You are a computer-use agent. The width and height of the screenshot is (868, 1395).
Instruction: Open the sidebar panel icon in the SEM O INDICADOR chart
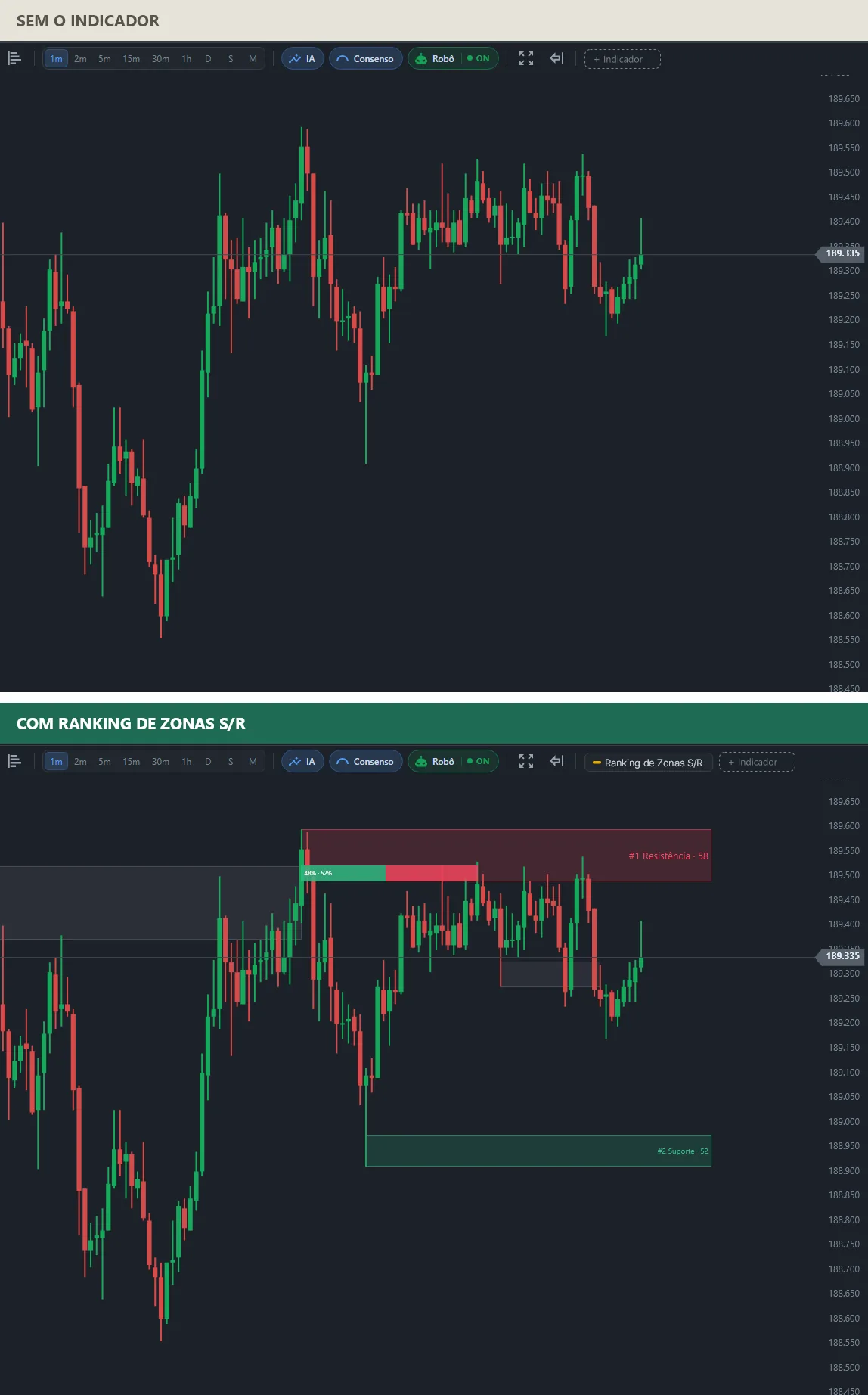14,59
